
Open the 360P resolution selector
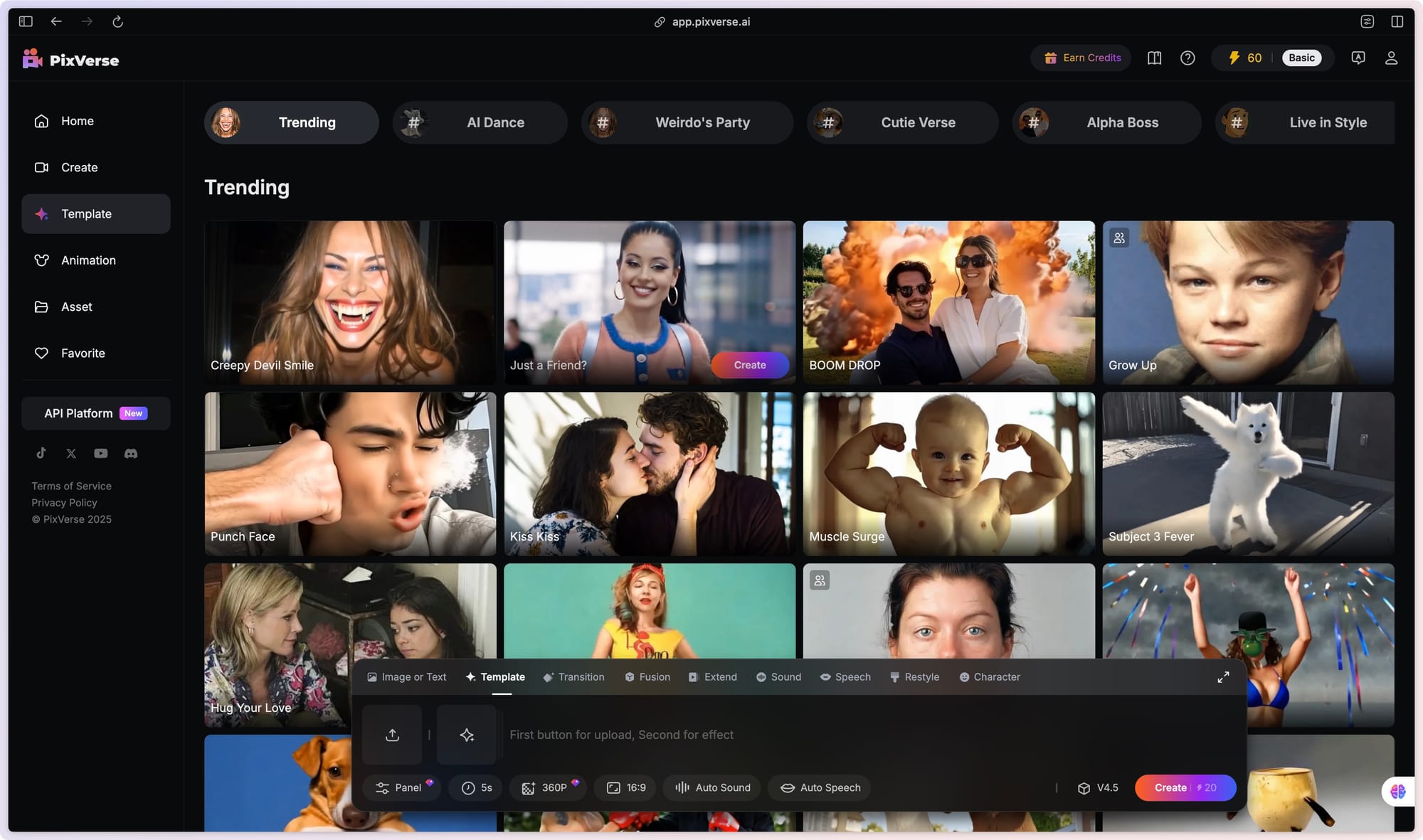click(548, 787)
